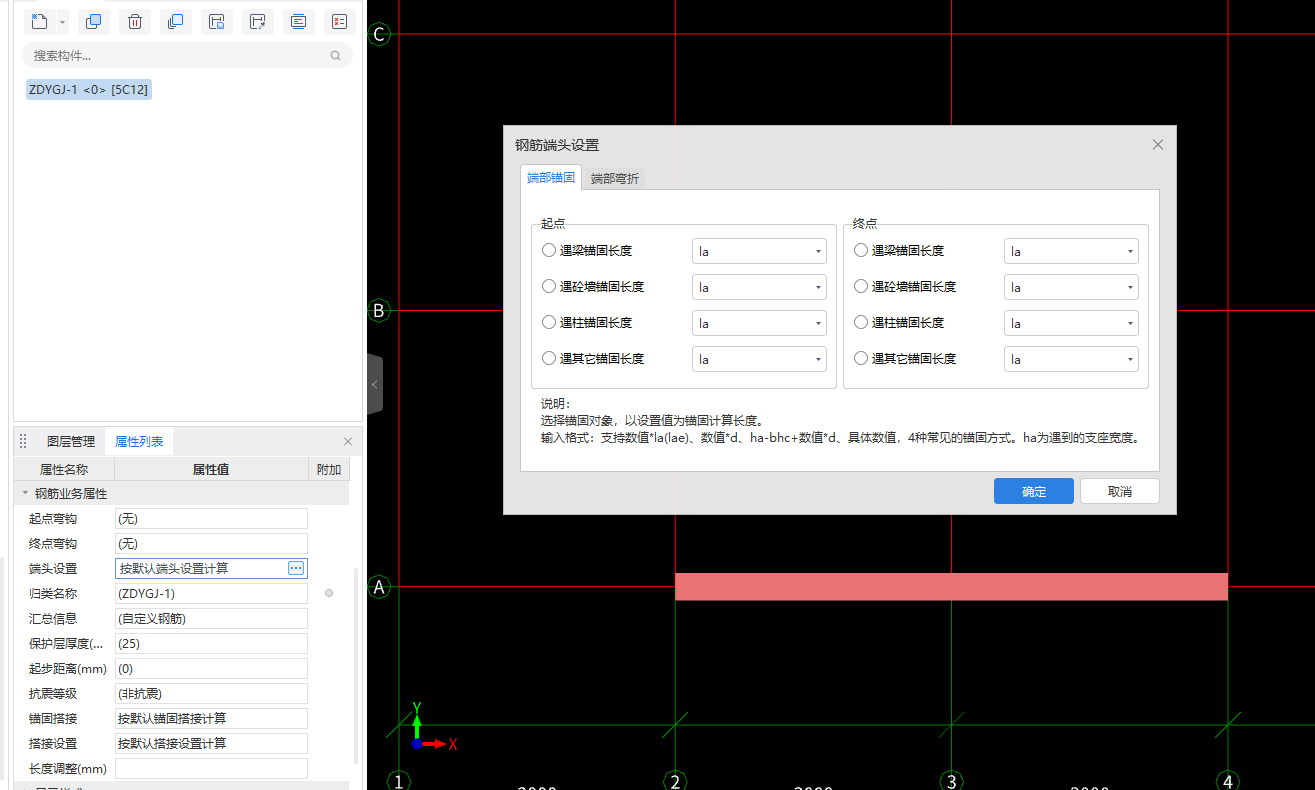Create a new component with the page icon
Viewport: 1315px width, 790px height.
tap(41, 21)
